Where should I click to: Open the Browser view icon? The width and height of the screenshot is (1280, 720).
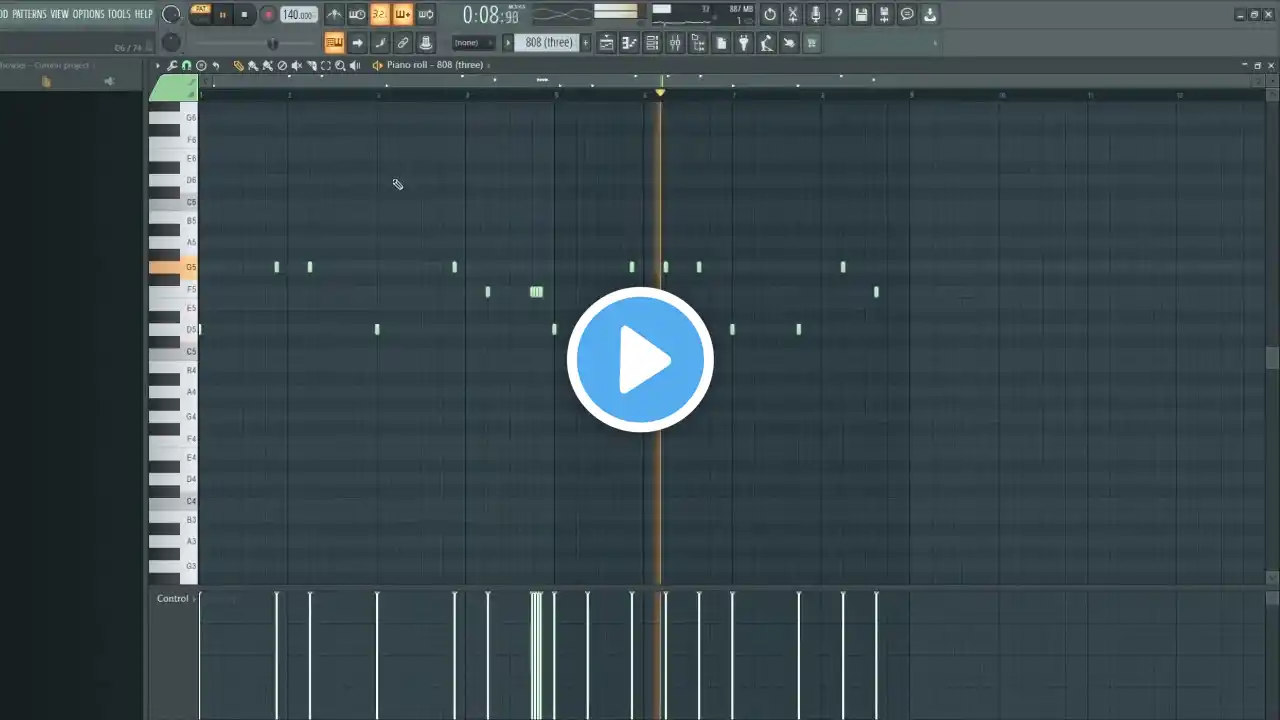click(x=698, y=43)
